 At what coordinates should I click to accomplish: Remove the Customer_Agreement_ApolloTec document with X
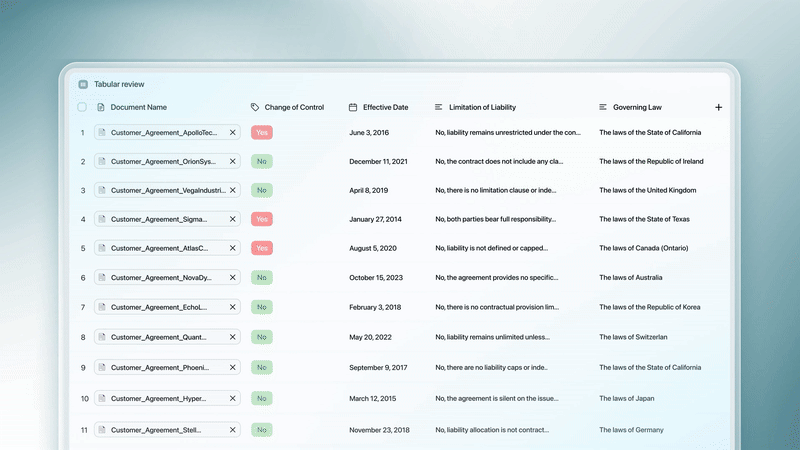[x=233, y=132]
